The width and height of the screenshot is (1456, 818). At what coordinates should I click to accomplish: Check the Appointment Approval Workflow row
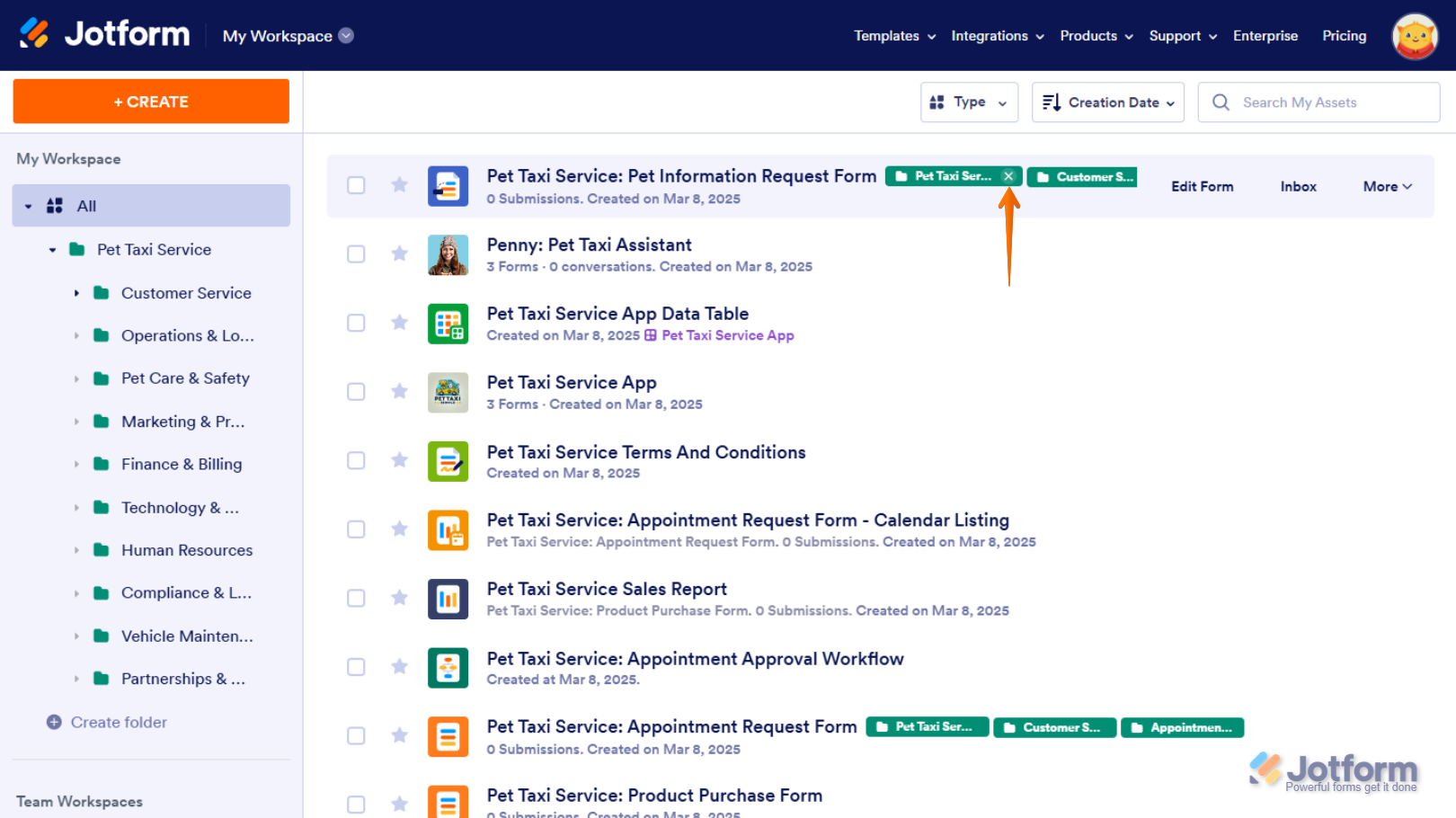click(x=356, y=666)
